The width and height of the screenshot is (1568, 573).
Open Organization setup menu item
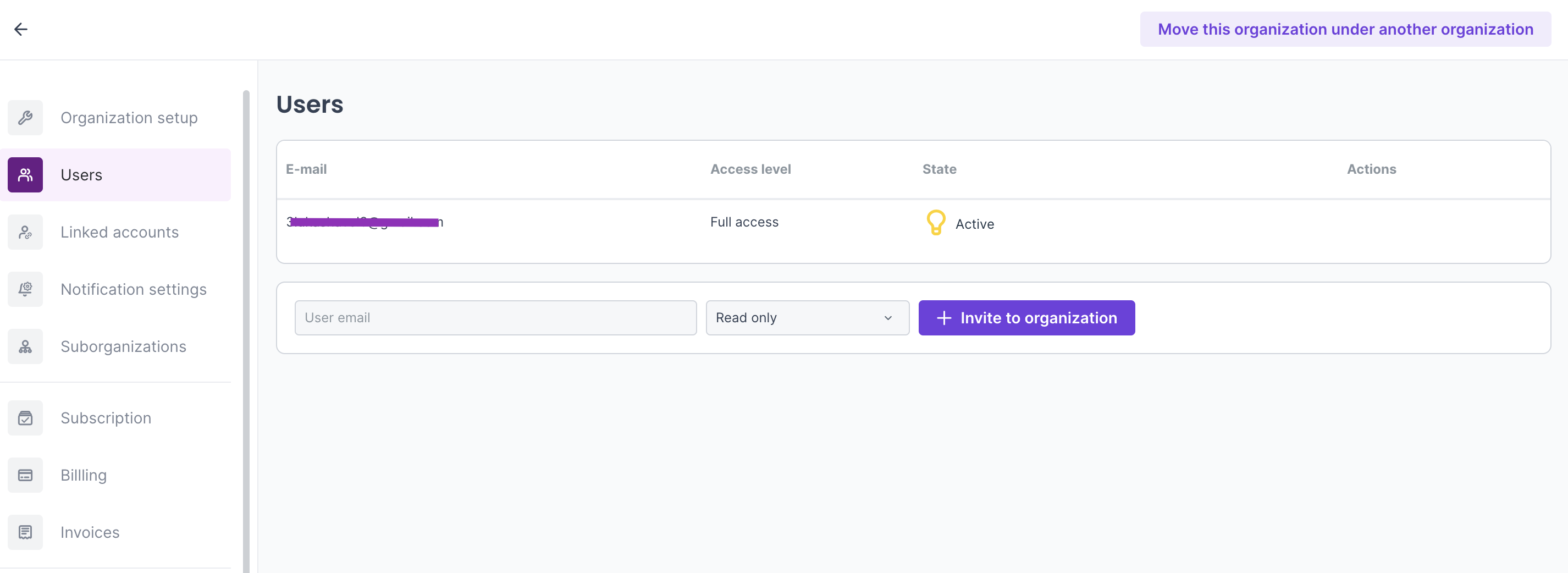pyautogui.click(x=129, y=118)
